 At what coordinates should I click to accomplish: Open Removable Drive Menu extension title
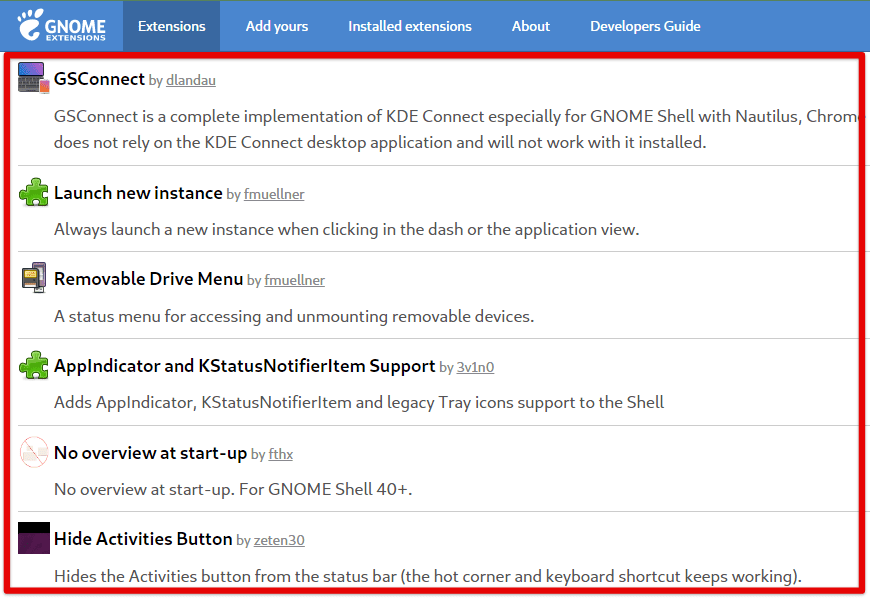(149, 278)
